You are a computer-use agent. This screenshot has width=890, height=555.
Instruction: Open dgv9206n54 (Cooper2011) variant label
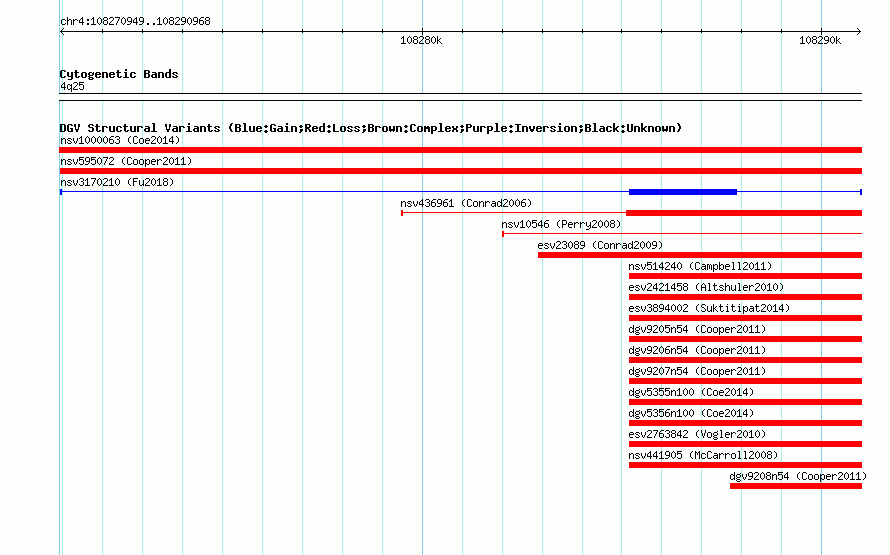(x=697, y=350)
